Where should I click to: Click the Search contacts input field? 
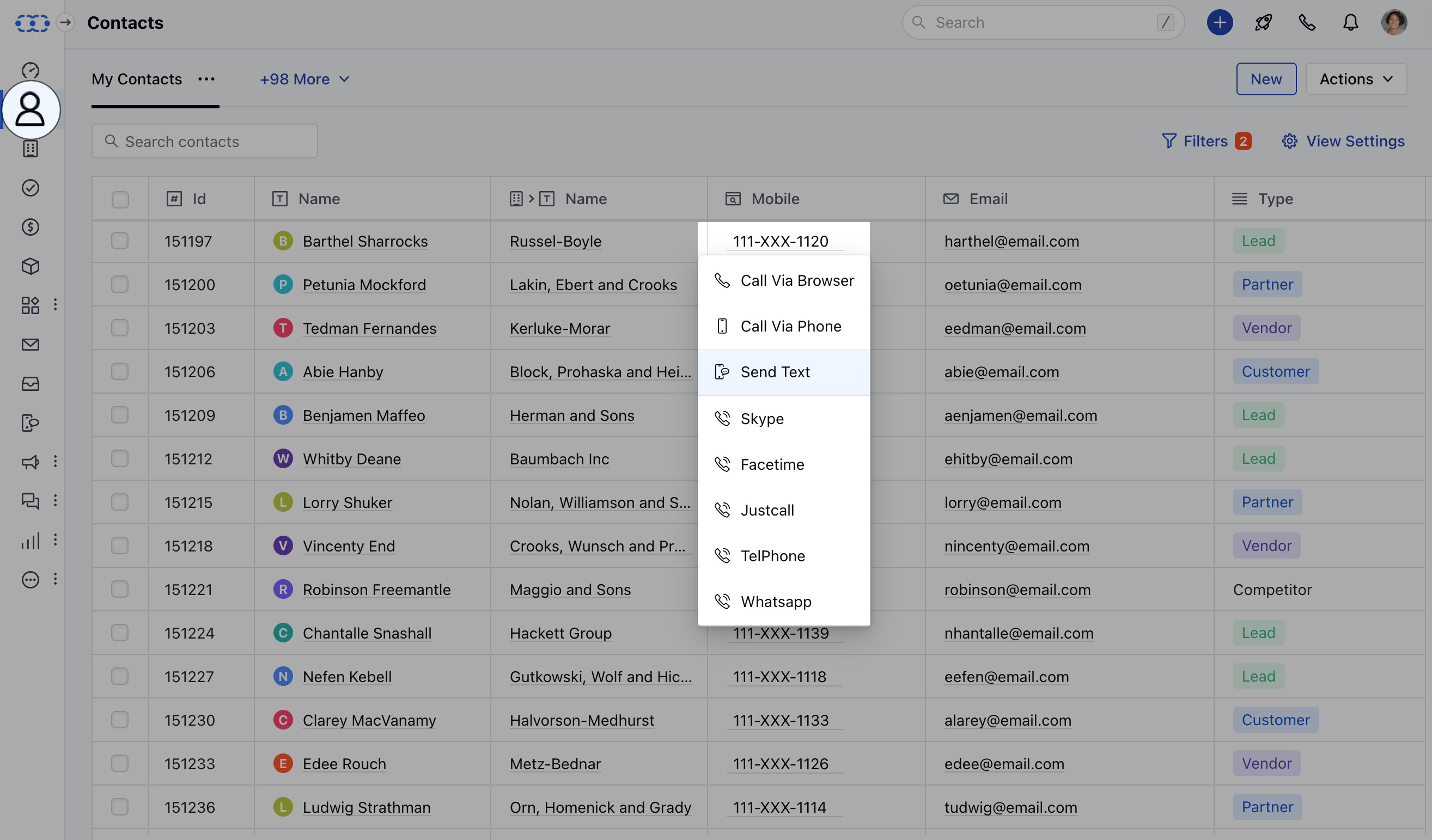[205, 142]
